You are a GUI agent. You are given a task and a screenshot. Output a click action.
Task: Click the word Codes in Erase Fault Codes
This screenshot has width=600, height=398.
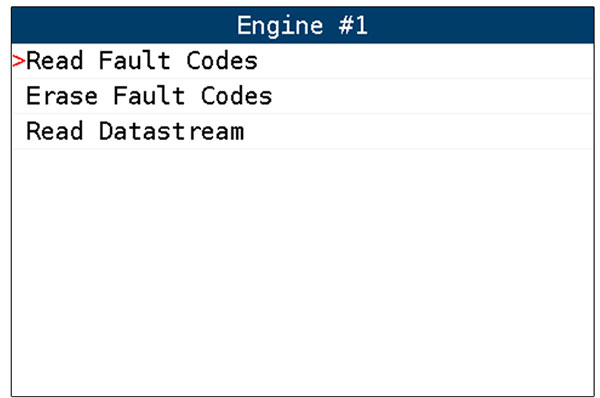click(236, 96)
